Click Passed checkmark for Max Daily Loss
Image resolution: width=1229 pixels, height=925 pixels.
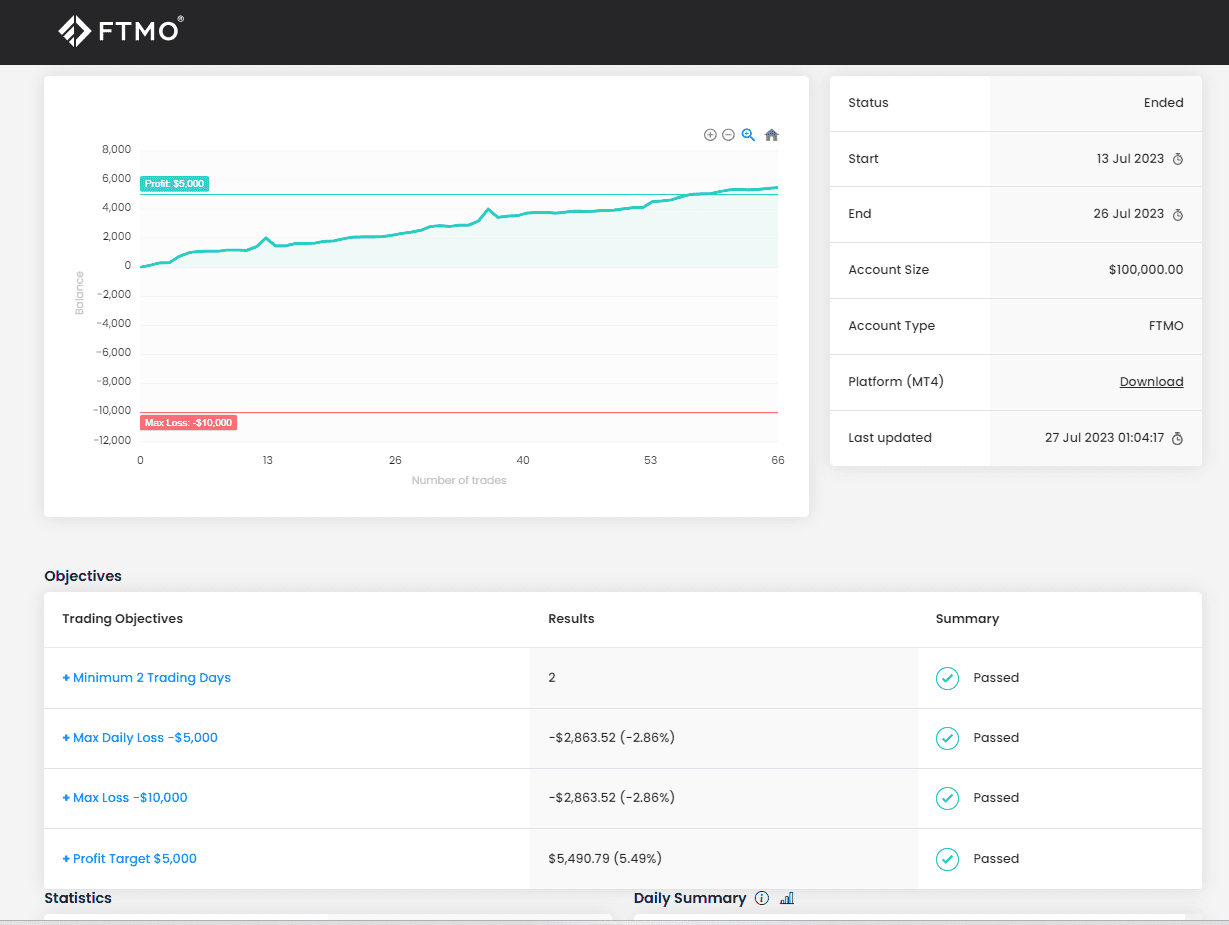(947, 738)
